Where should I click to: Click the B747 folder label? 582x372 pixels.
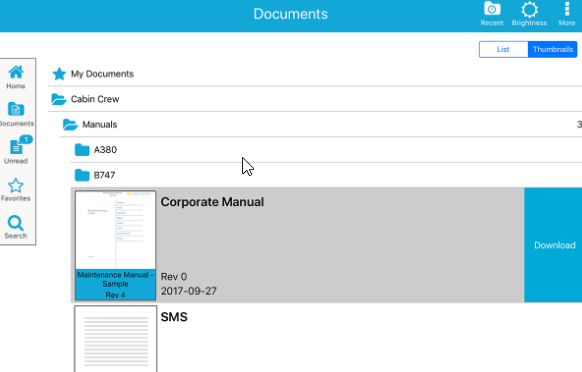click(x=104, y=175)
